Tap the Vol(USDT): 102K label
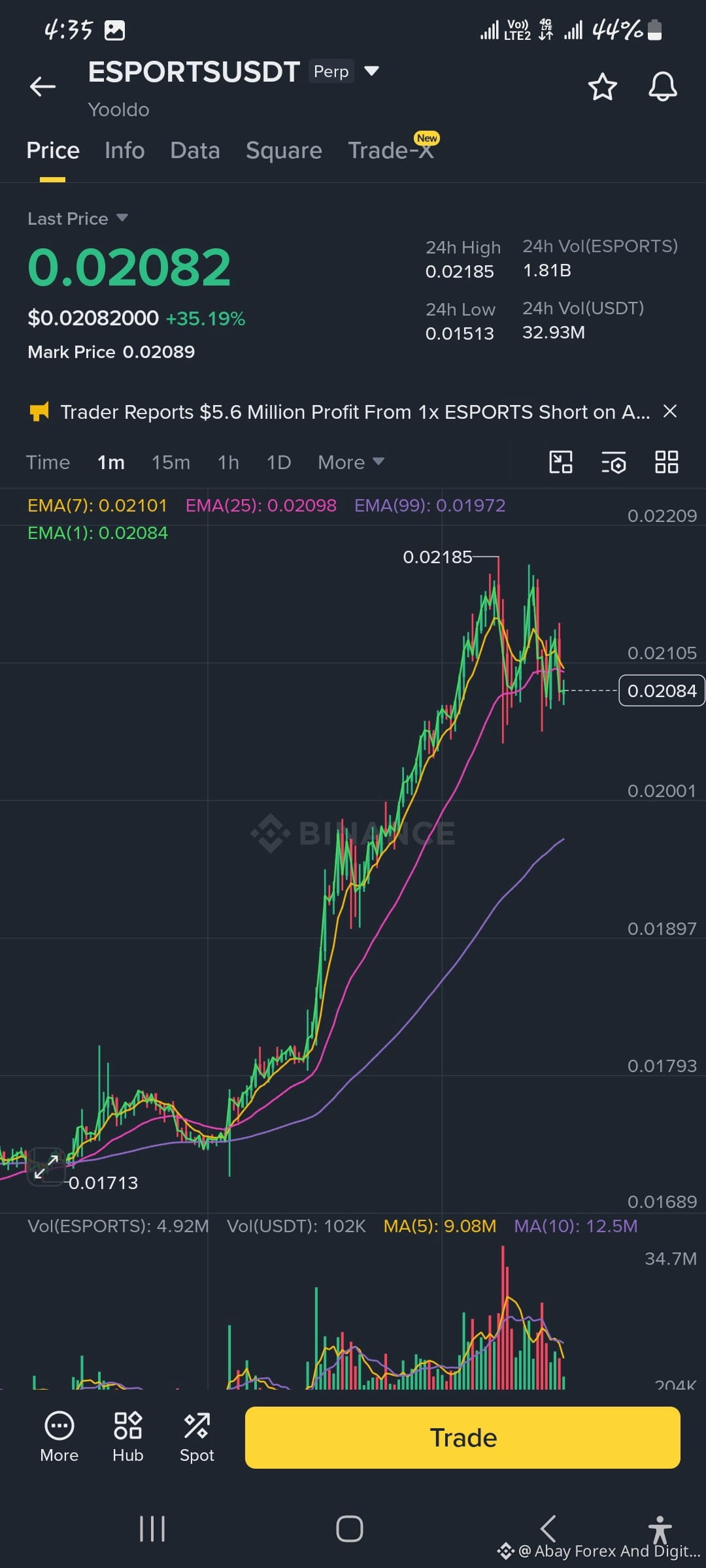The image size is (706, 1568). 296,1226
